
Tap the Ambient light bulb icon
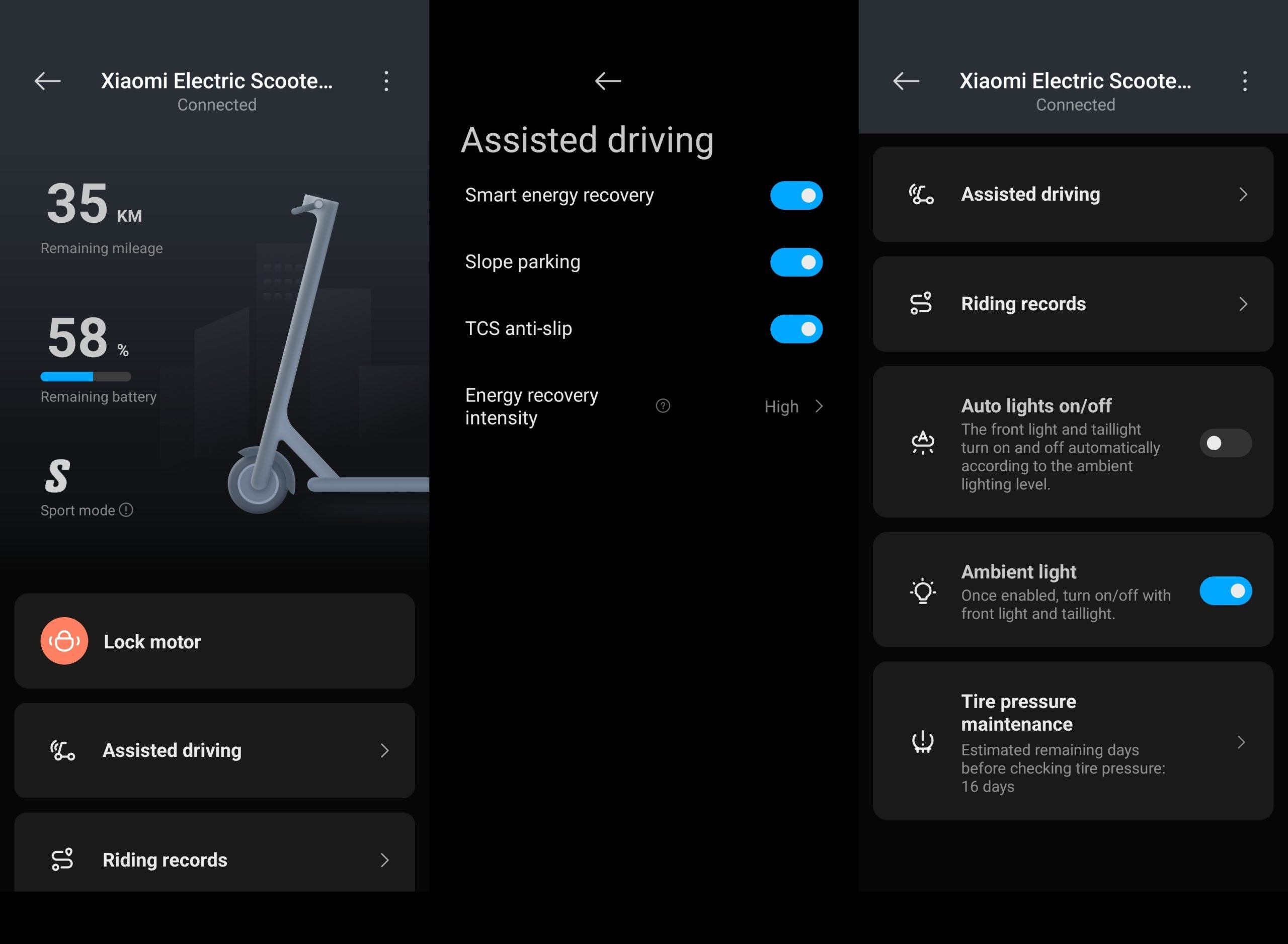(923, 591)
